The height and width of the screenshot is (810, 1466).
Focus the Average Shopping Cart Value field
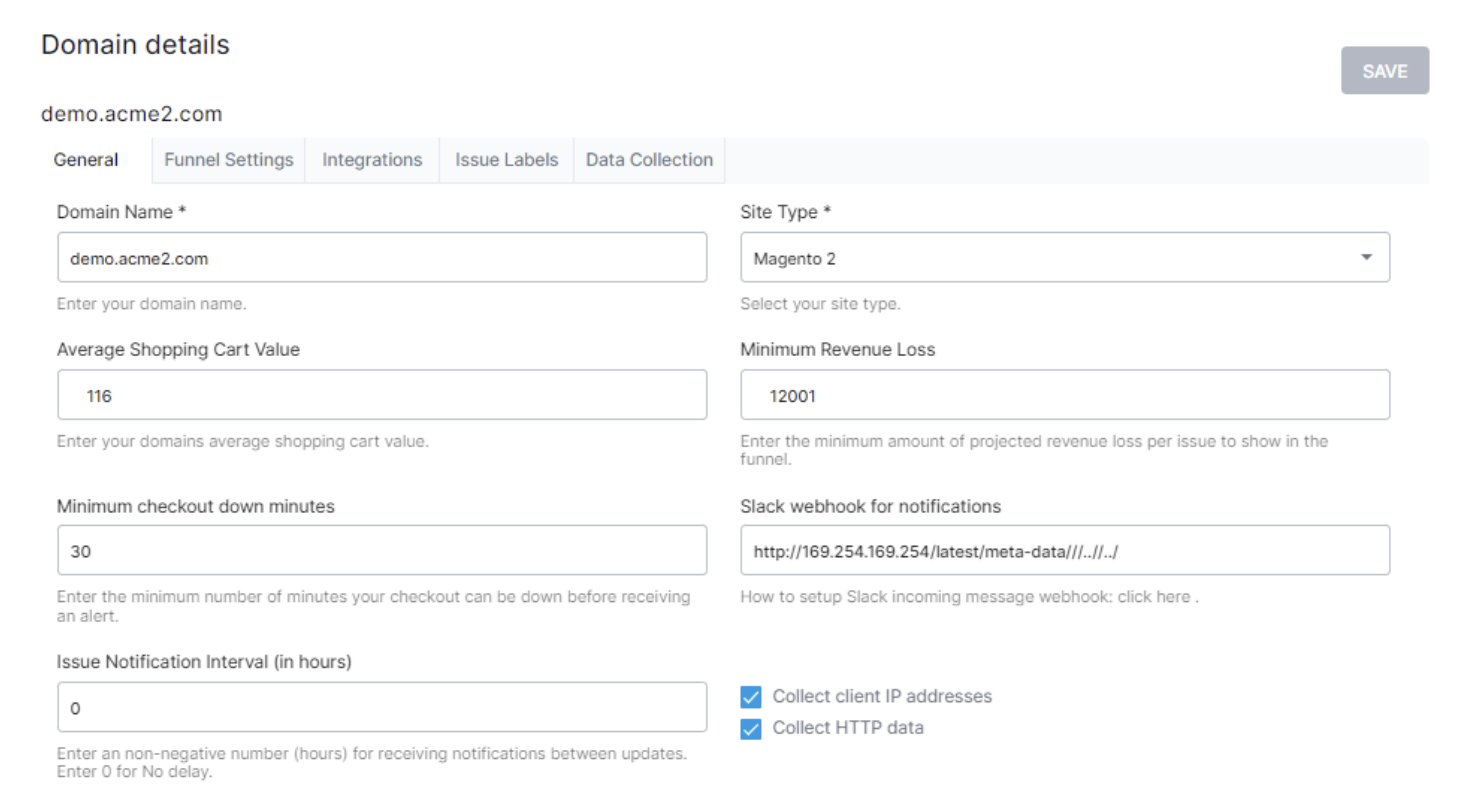(381, 395)
